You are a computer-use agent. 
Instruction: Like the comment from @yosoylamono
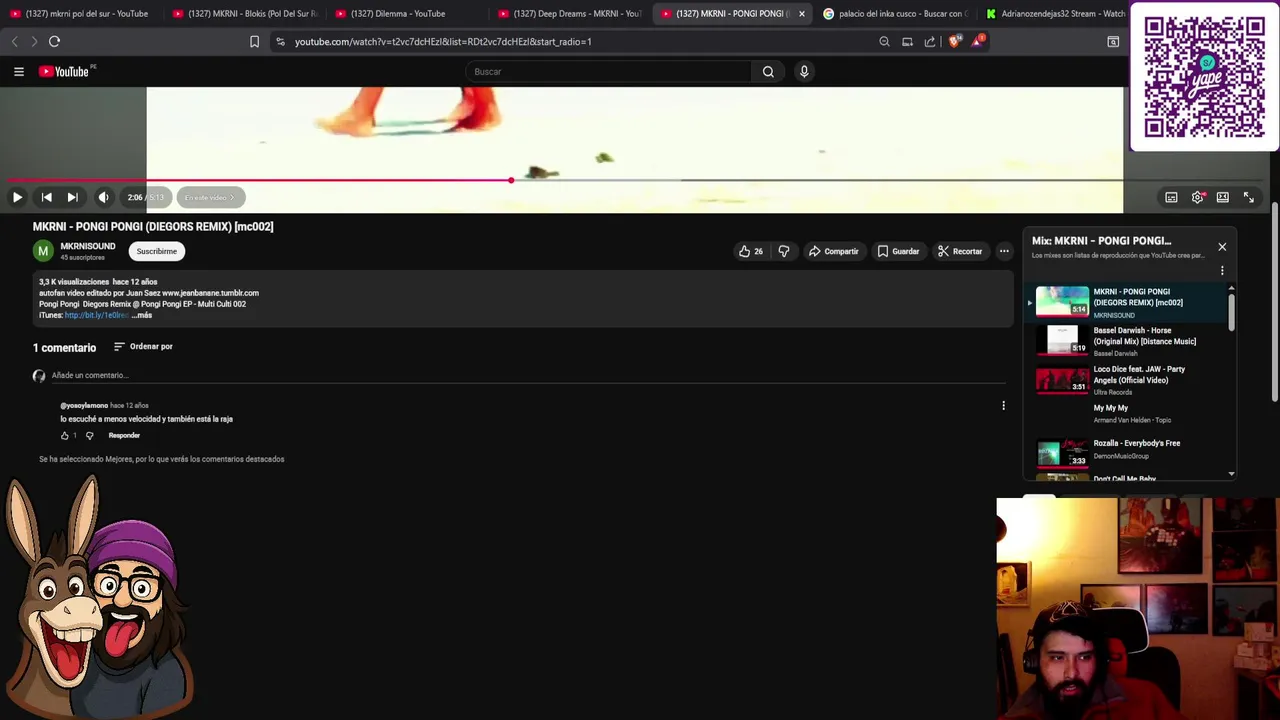click(65, 436)
